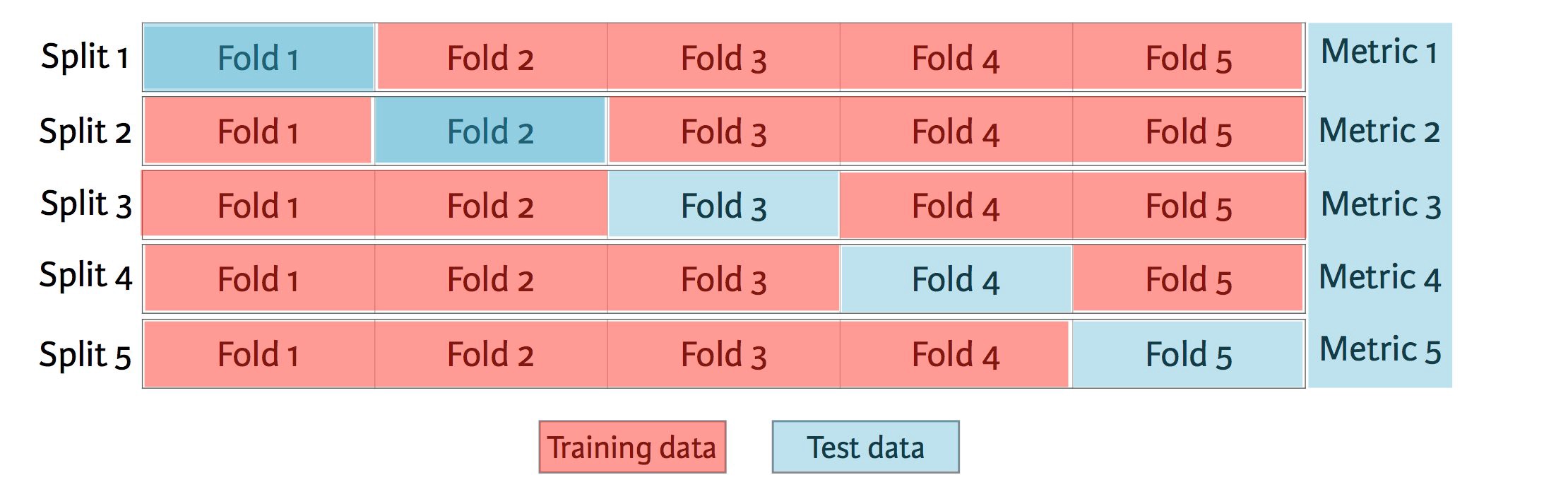Select the Metric 1 label
The height and width of the screenshot is (492, 1568).
(1379, 52)
